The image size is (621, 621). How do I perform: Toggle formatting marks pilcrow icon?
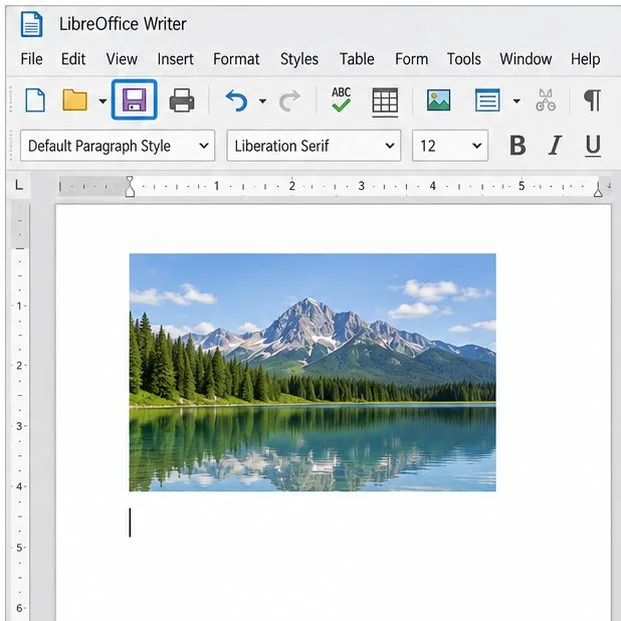click(592, 100)
